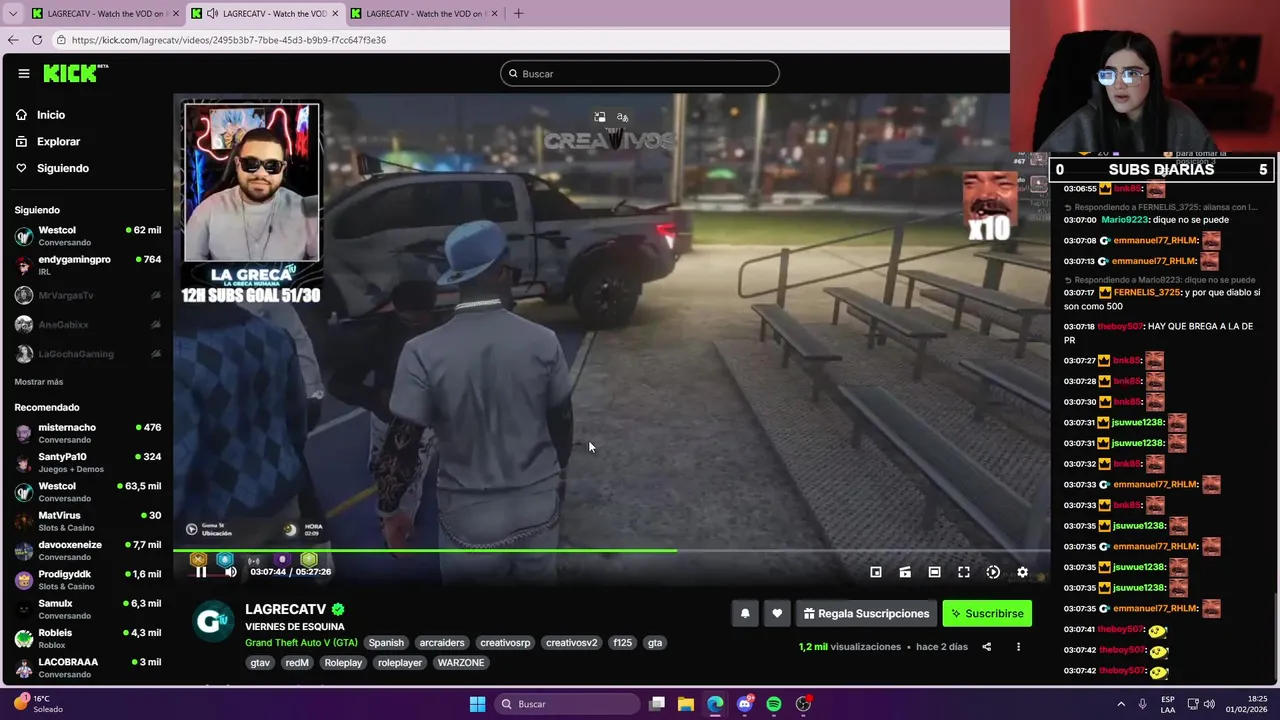The width and height of the screenshot is (1280, 720).
Task: Click the Regala Suscripciones button
Action: [866, 614]
